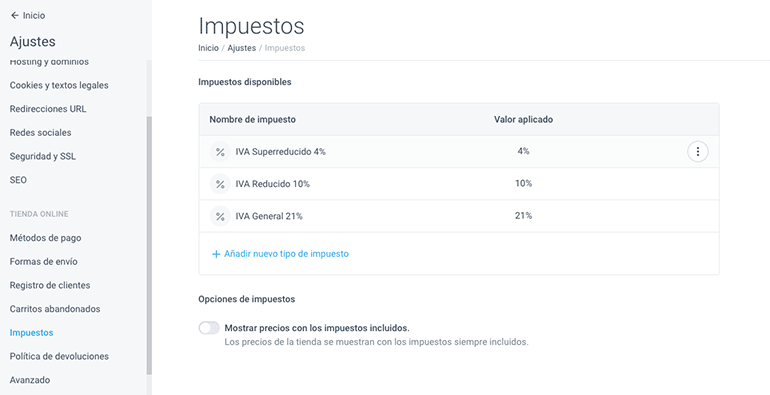The width and height of the screenshot is (770, 395).
Task: Click Inicio in the breadcrumb
Action: coord(208,48)
